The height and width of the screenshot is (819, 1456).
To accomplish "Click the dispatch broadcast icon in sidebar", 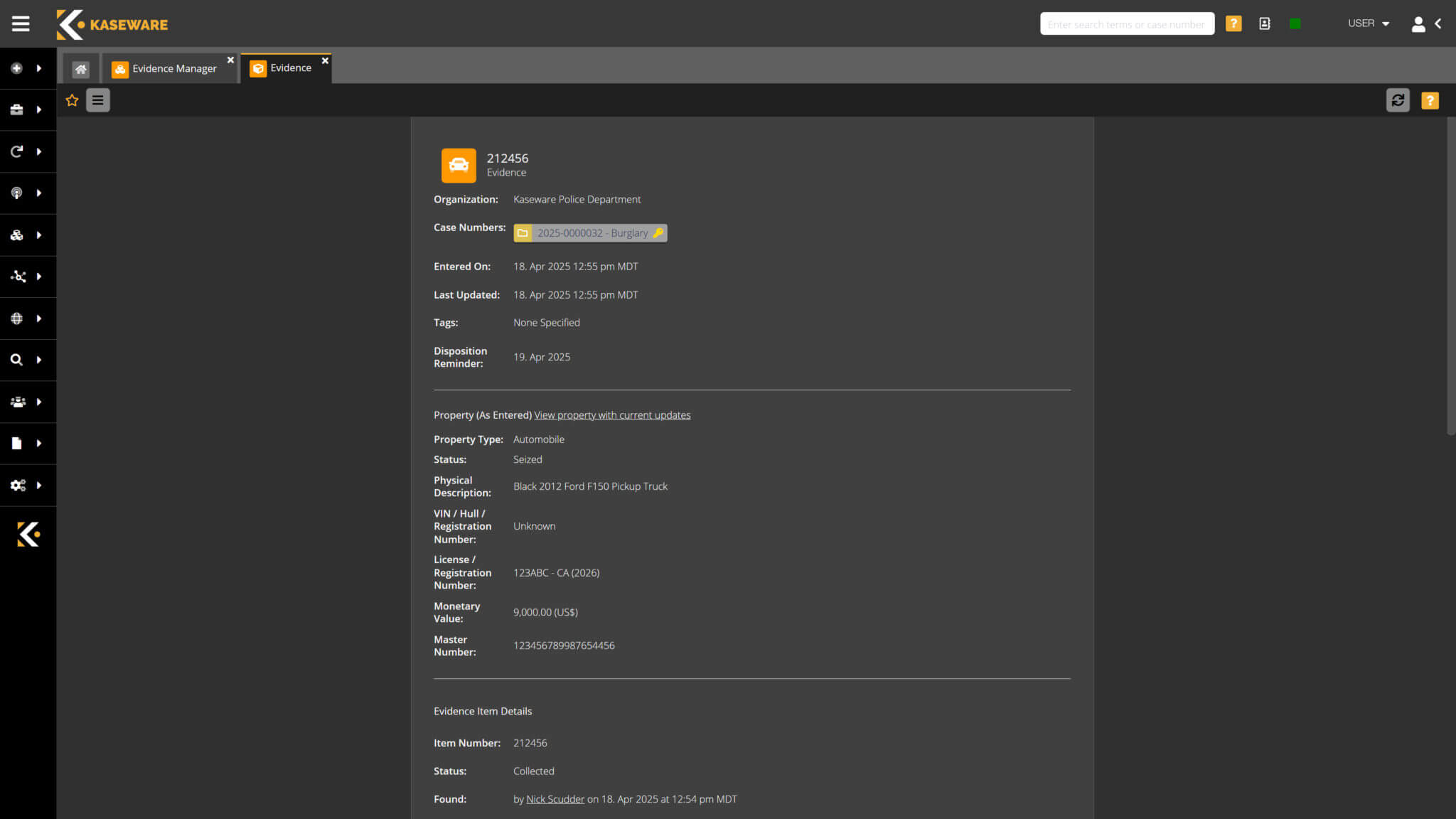I will click(16, 193).
